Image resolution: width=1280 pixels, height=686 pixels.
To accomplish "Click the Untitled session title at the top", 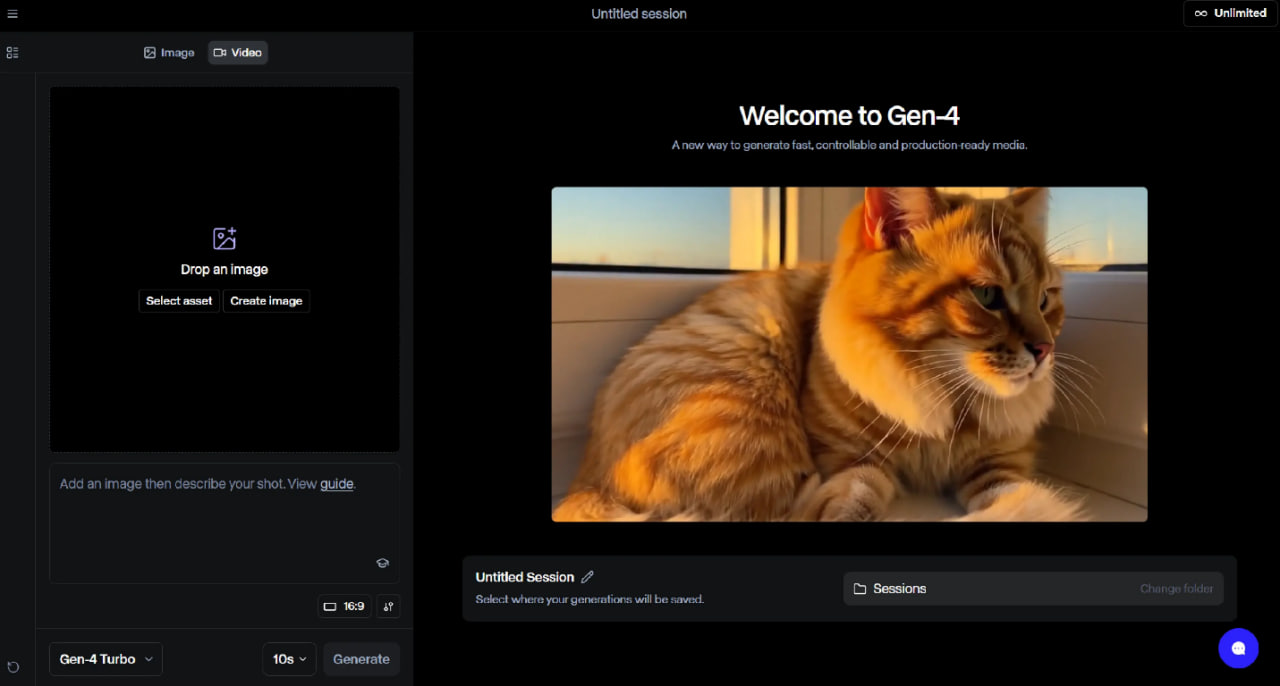I will click(x=639, y=14).
